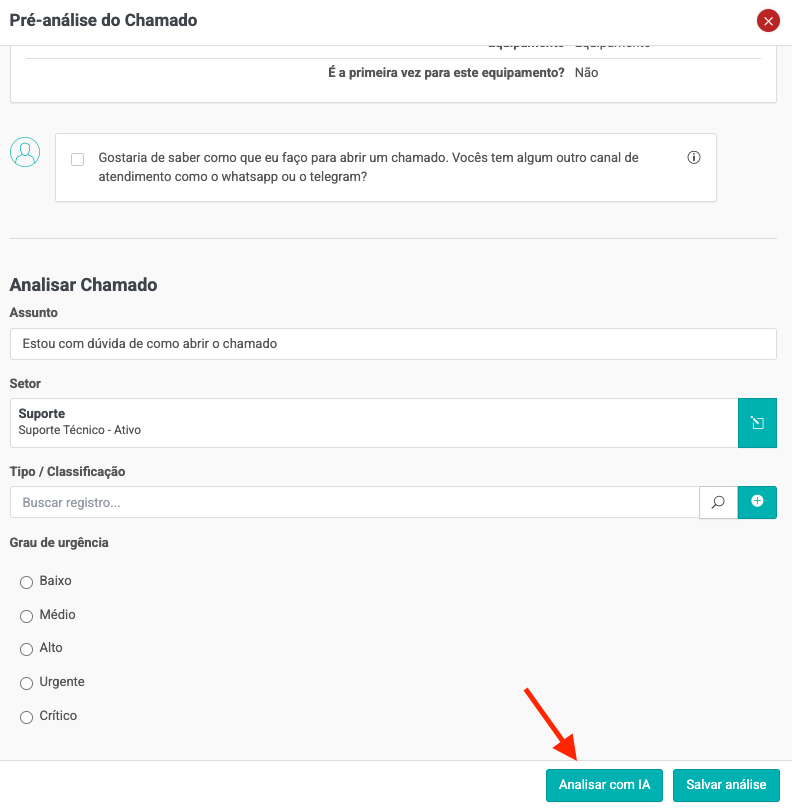
Task: Click the user avatar icon beside message
Action: click(25, 152)
